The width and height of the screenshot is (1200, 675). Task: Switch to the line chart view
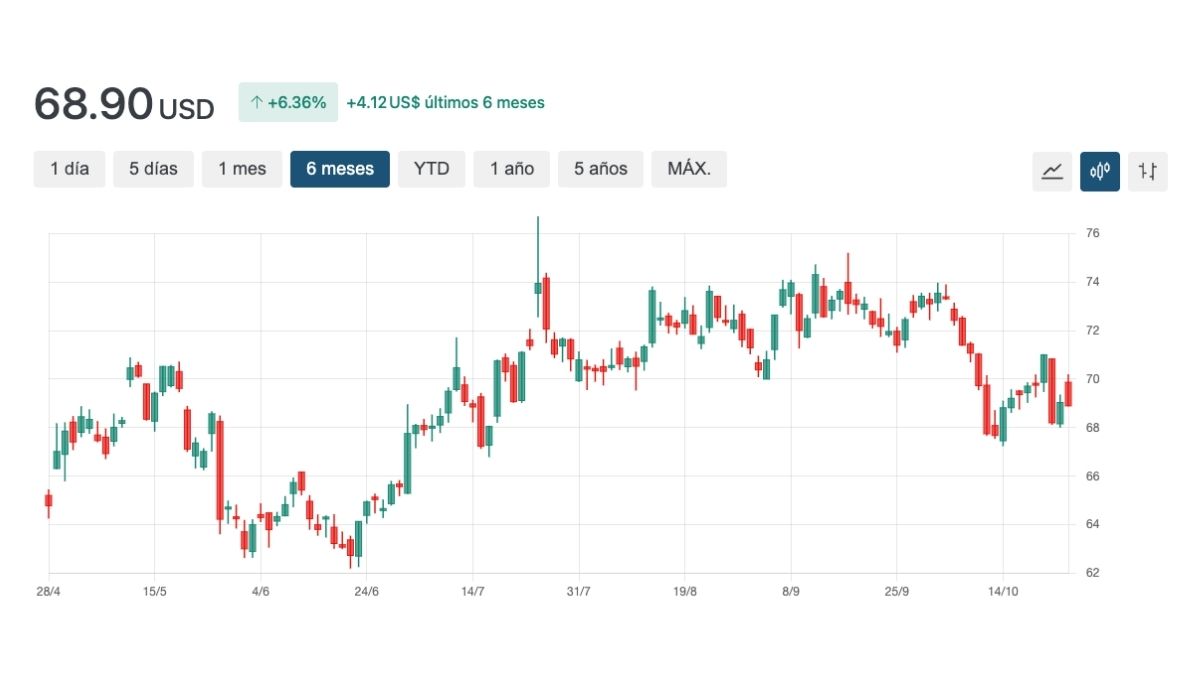point(1052,171)
